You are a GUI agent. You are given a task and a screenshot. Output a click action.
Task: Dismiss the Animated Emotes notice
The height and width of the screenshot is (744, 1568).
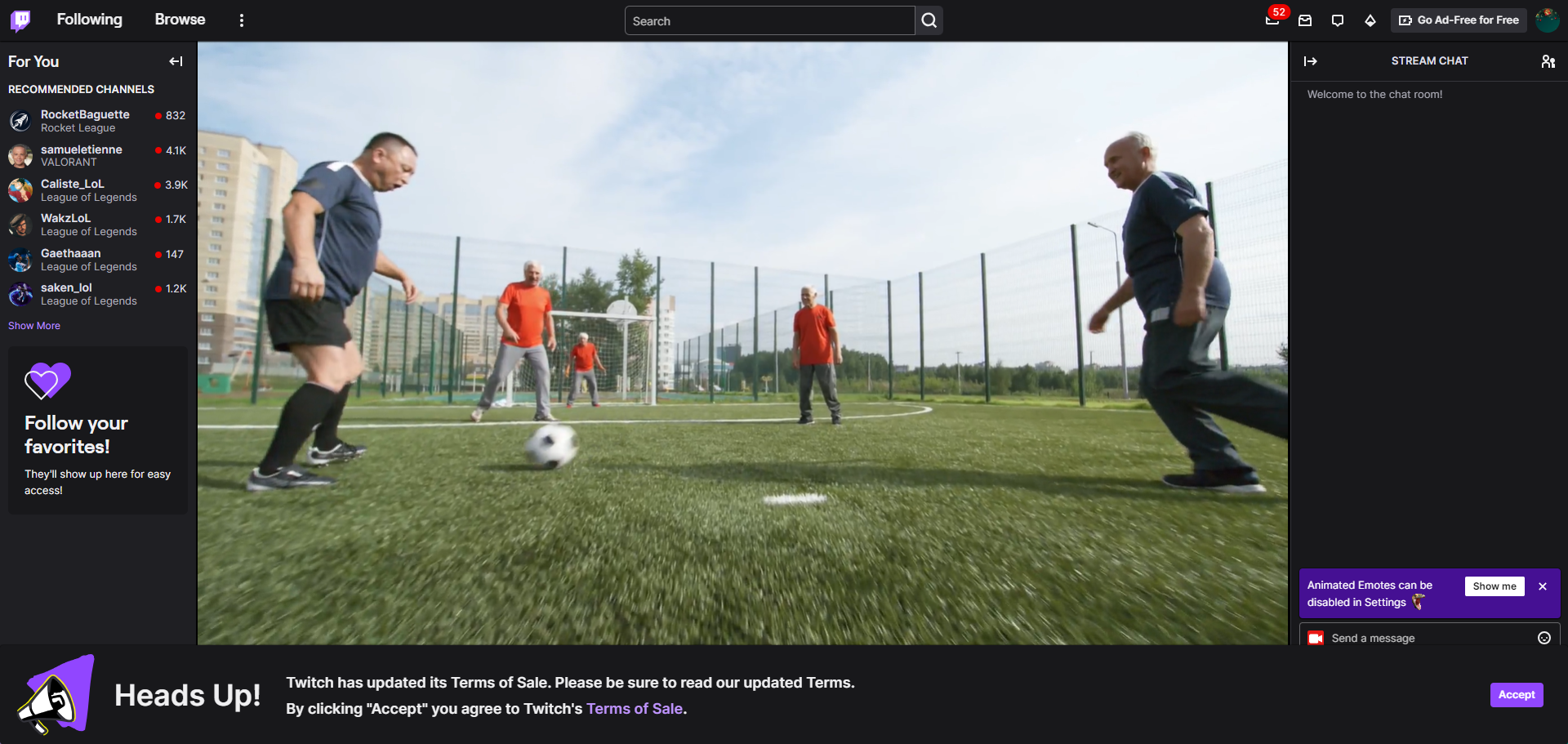[1543, 586]
